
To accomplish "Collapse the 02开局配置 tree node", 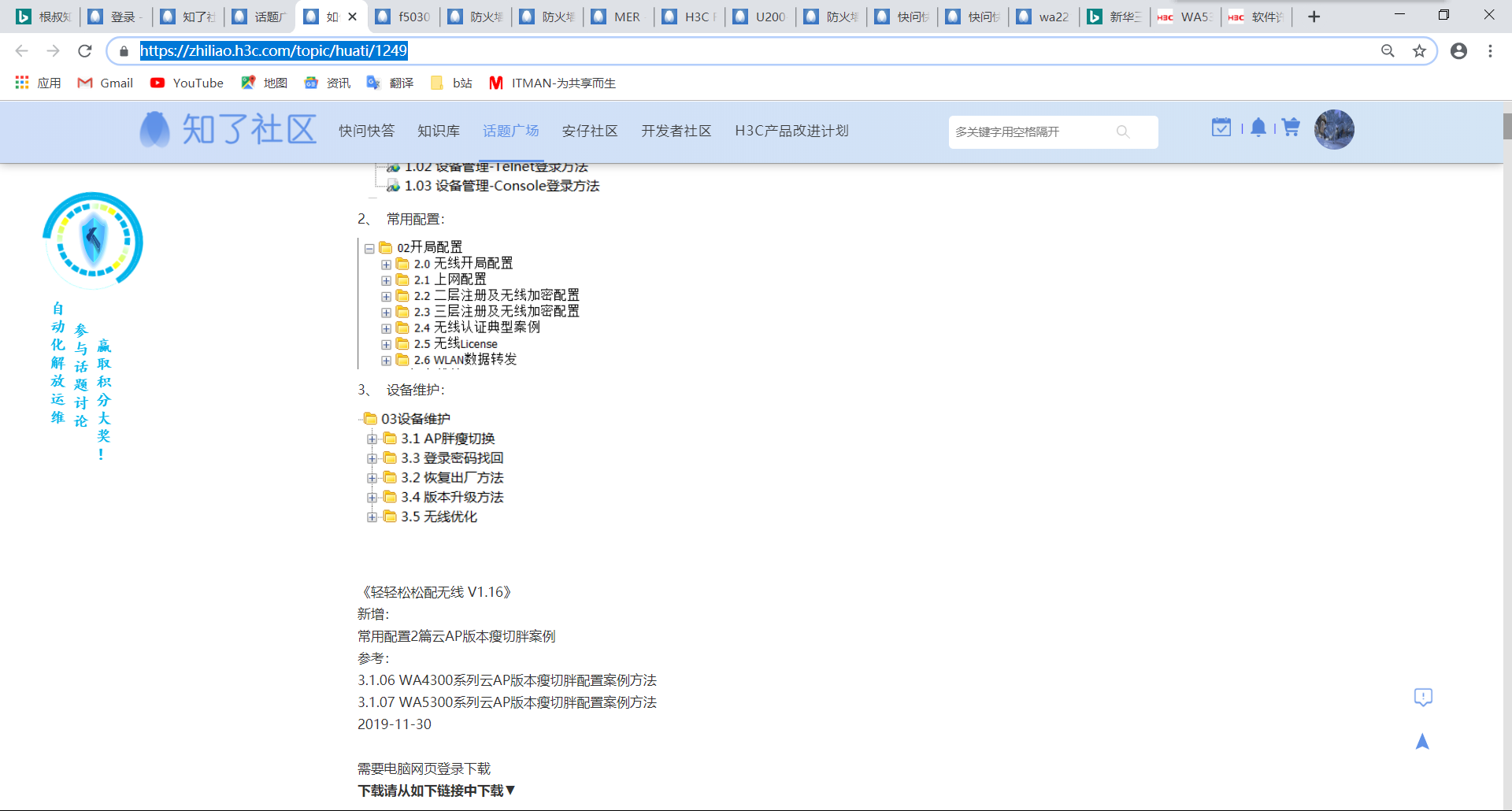I will (369, 248).
